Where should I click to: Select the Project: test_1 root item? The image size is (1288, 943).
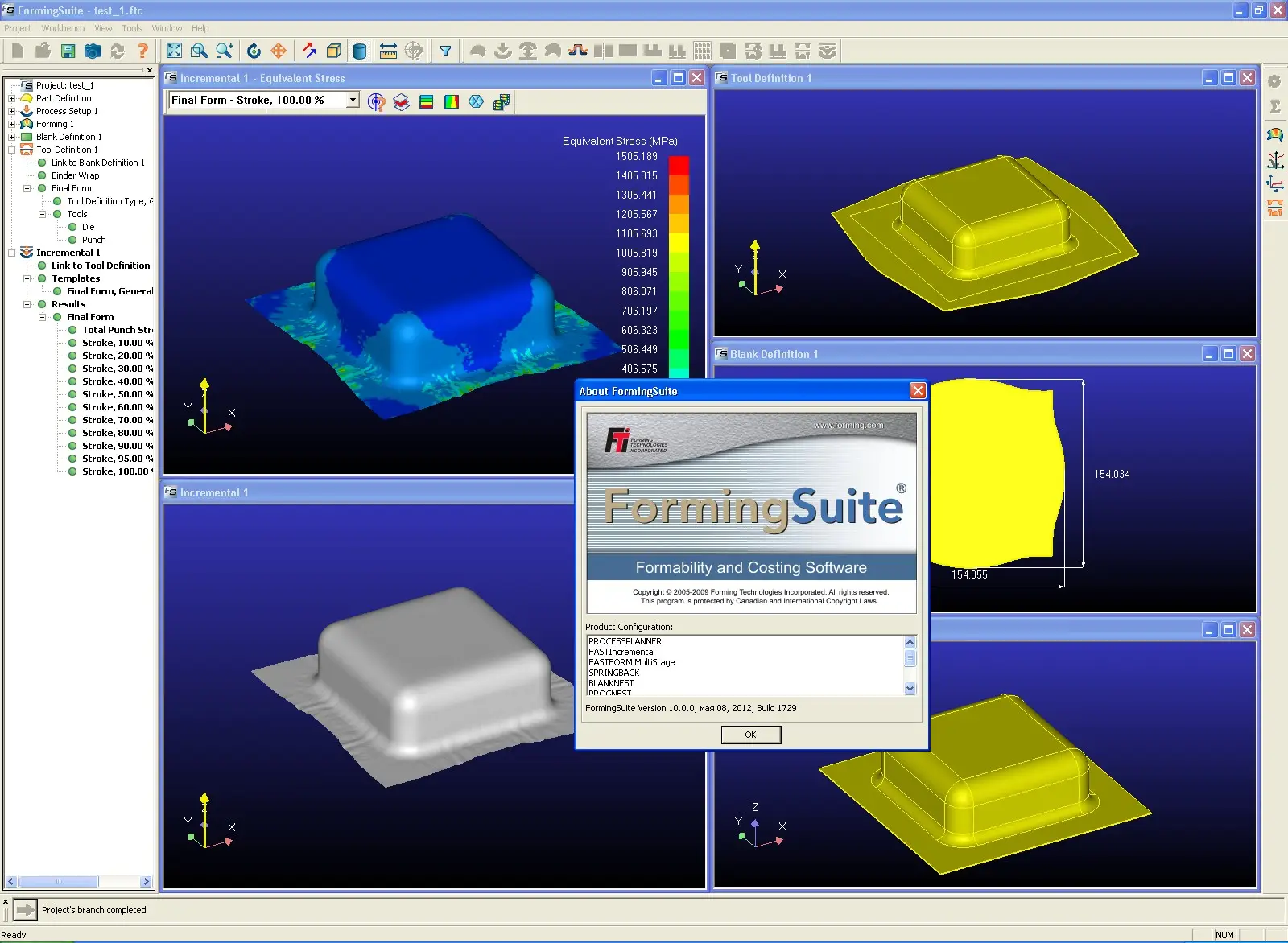pos(64,85)
